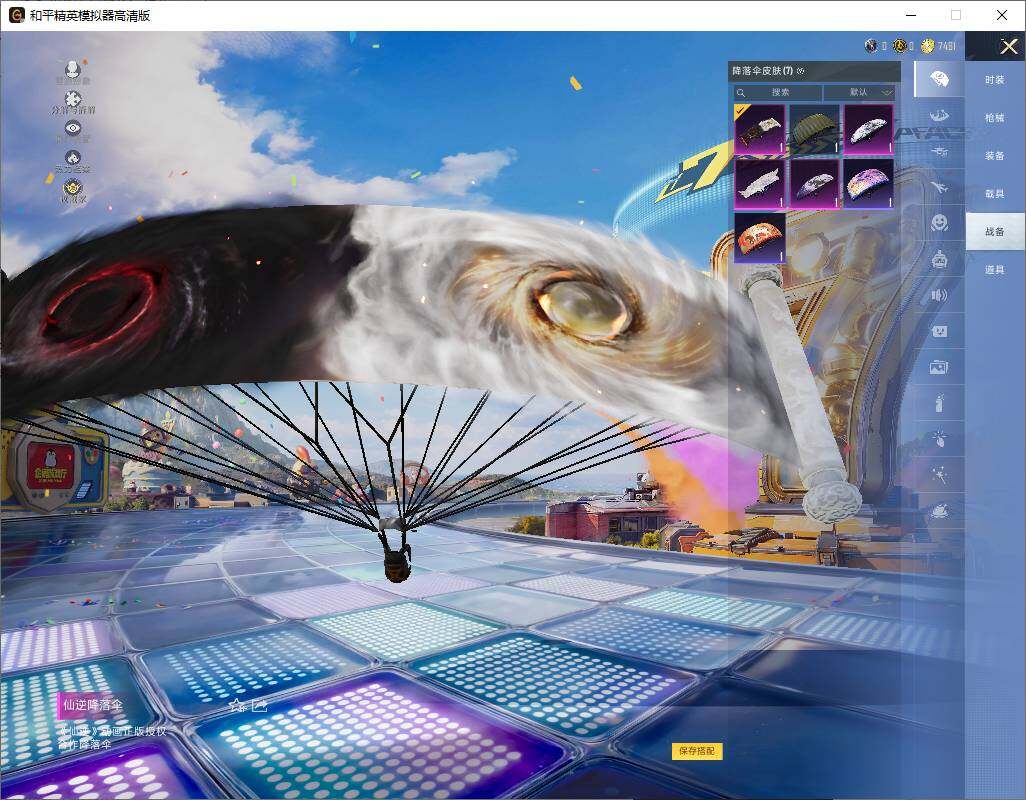
Task: Switch to the 时装 tab
Action: 995,80
